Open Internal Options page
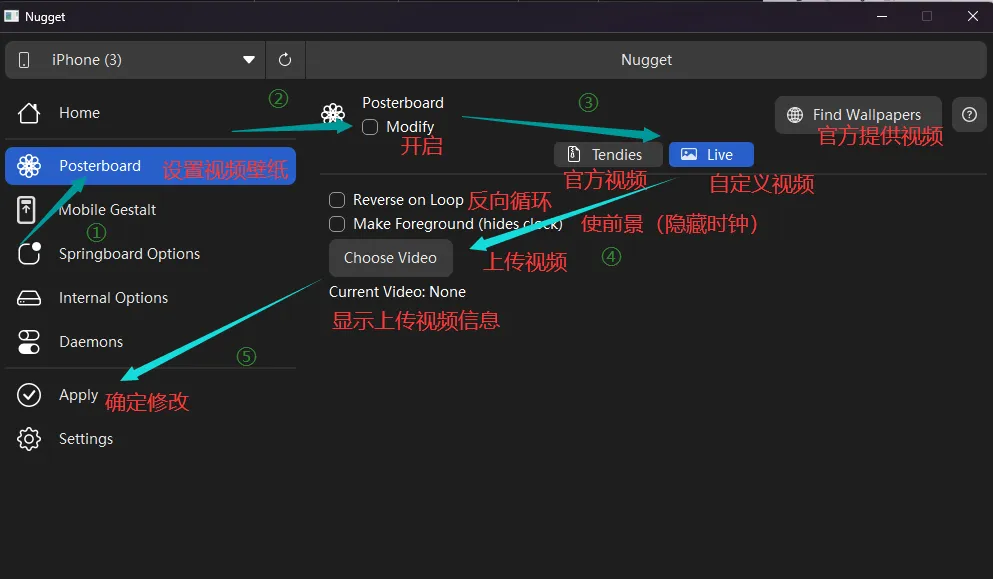This screenshot has width=993, height=579. [113, 298]
